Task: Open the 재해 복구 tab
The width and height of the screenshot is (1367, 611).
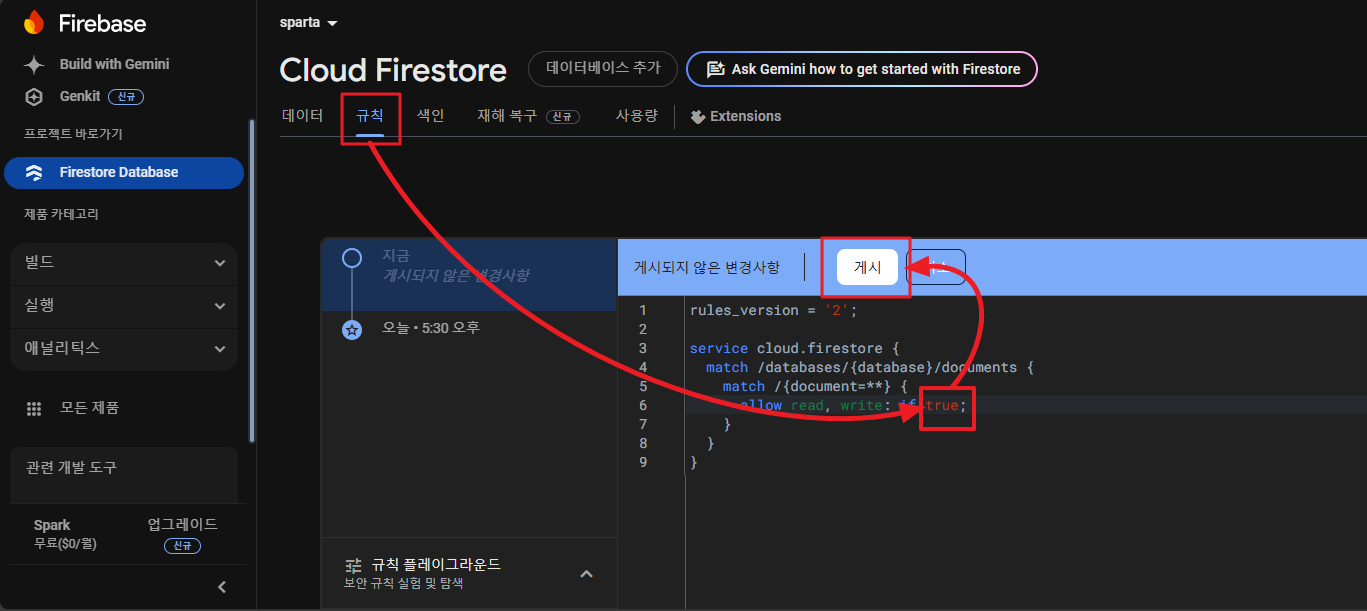Action: coord(528,116)
